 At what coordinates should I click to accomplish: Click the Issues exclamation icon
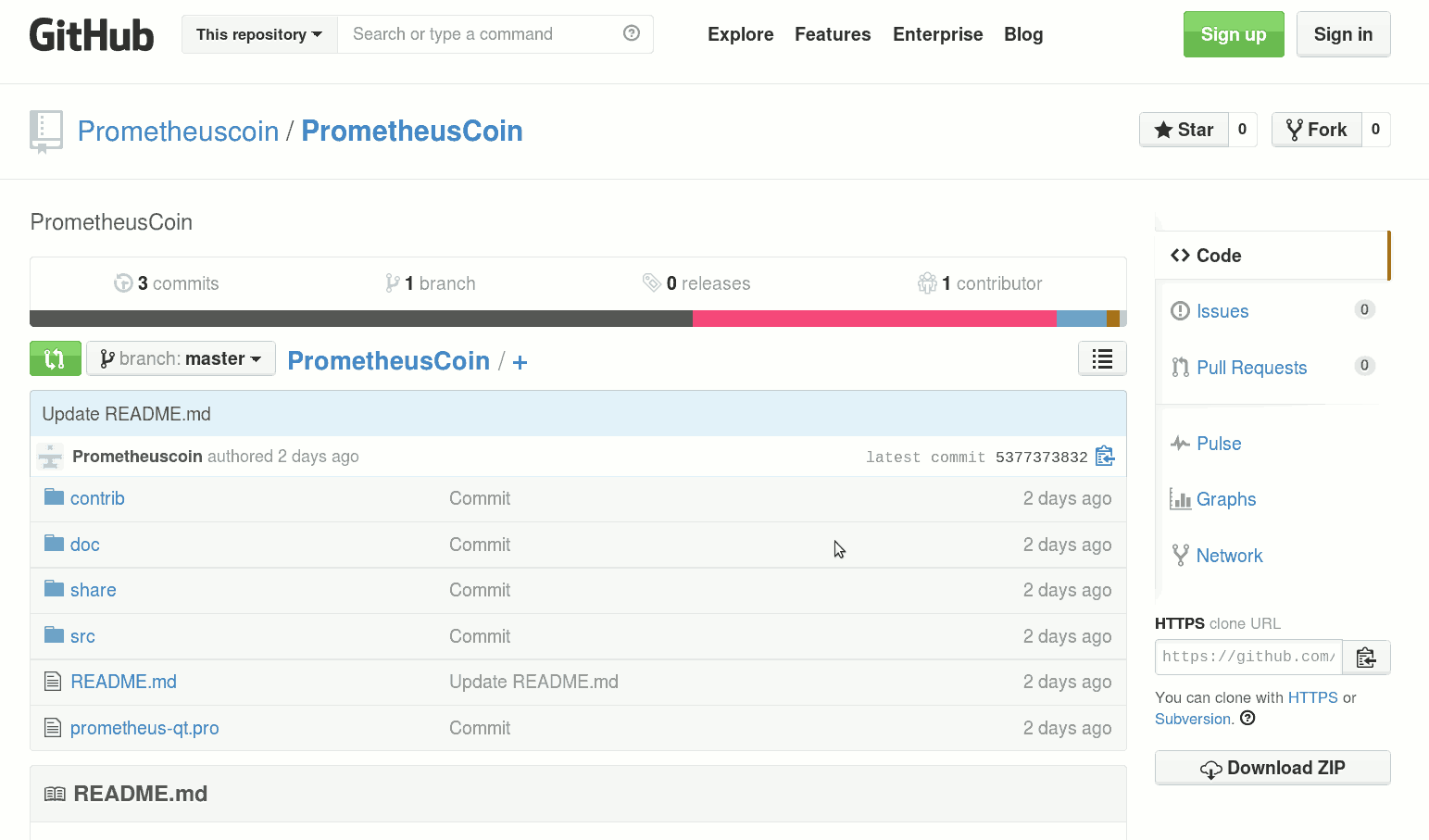(x=1180, y=311)
